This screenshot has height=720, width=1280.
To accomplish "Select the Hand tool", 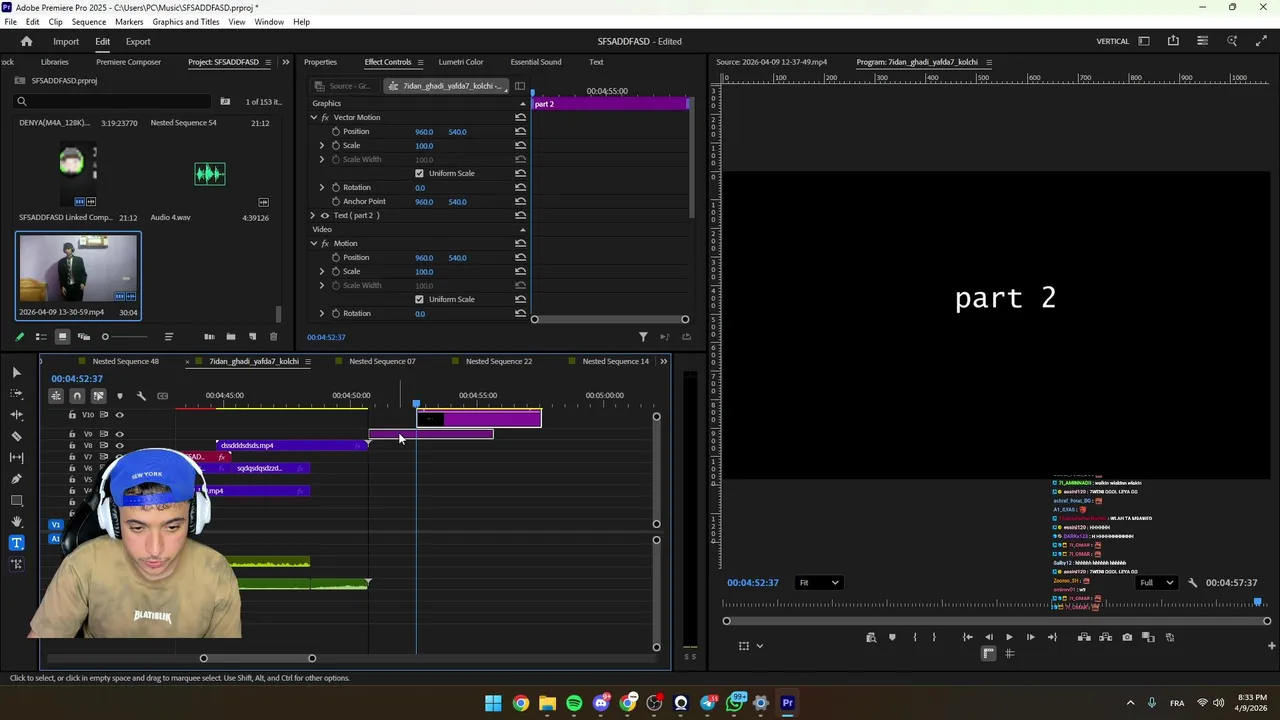I will [x=16, y=522].
